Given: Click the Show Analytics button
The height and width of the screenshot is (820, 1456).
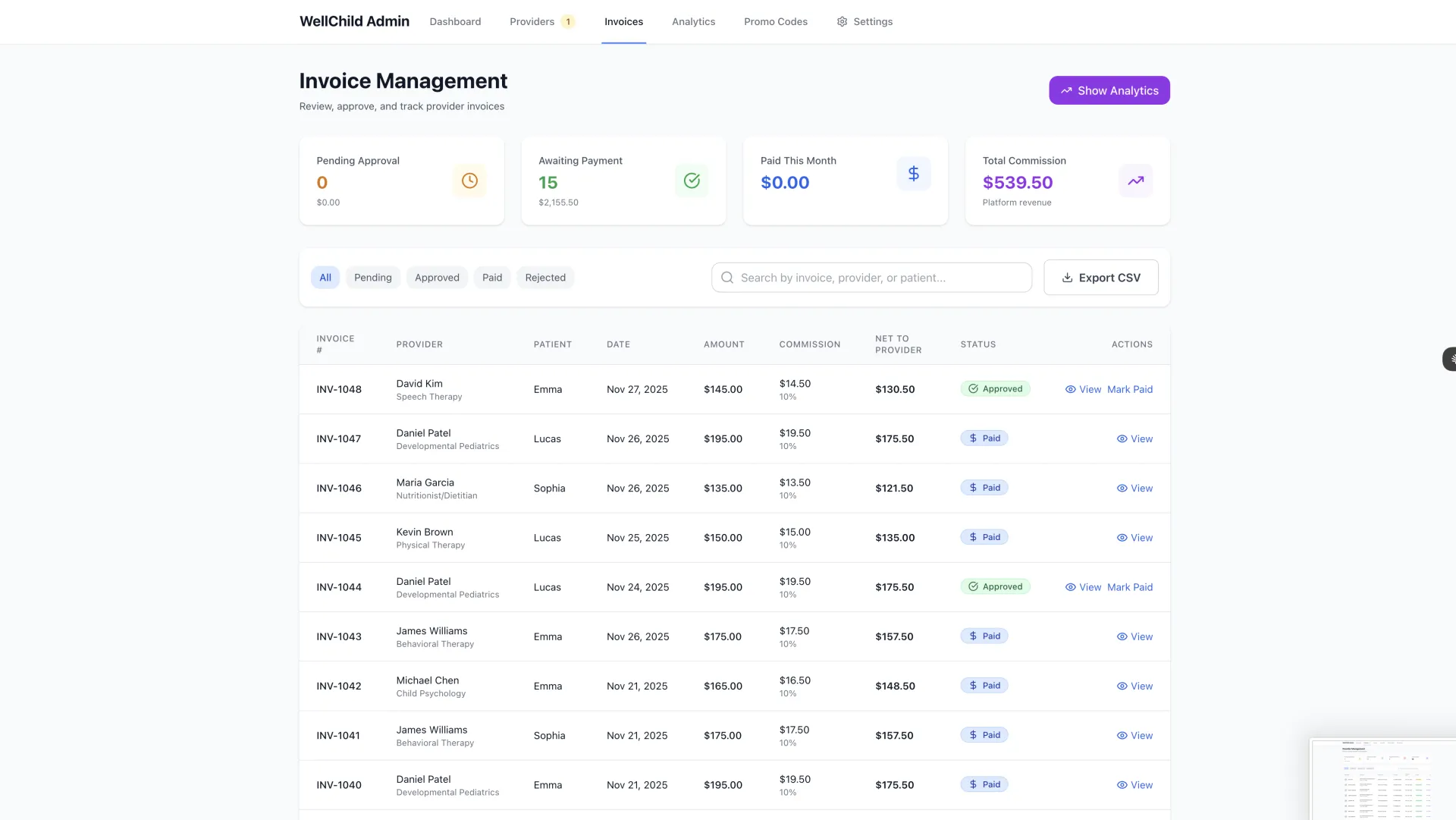Looking at the screenshot, I should [1109, 90].
